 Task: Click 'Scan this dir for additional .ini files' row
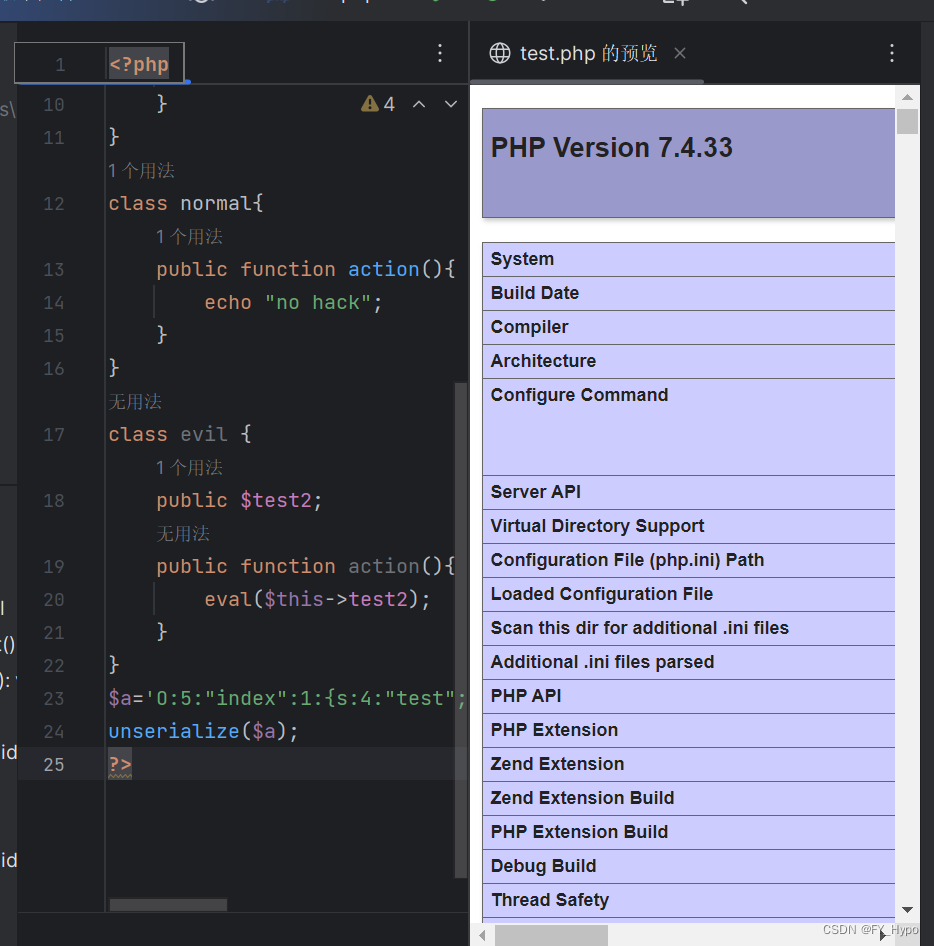(688, 628)
